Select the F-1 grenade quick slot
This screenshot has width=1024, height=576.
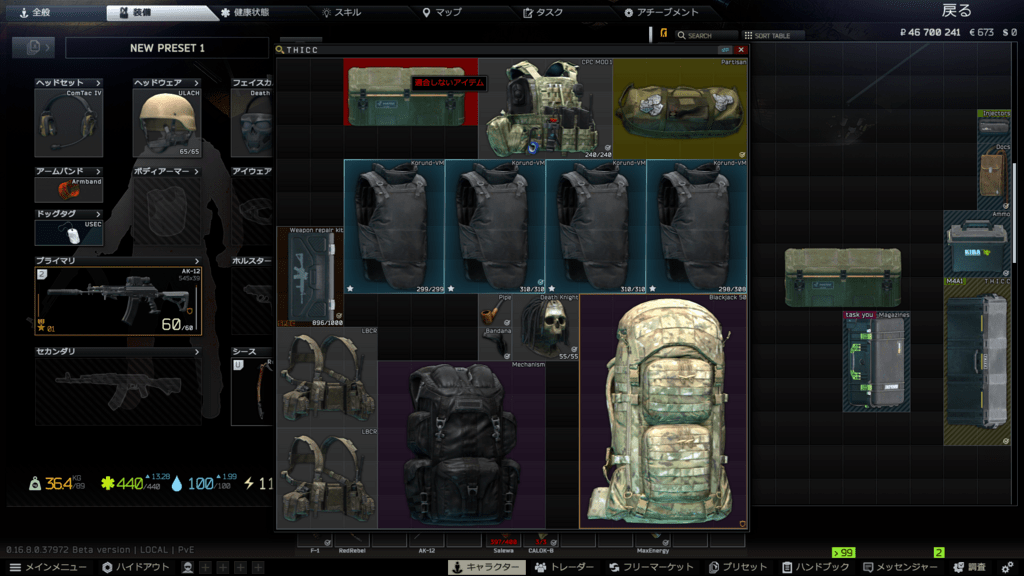click(x=315, y=542)
